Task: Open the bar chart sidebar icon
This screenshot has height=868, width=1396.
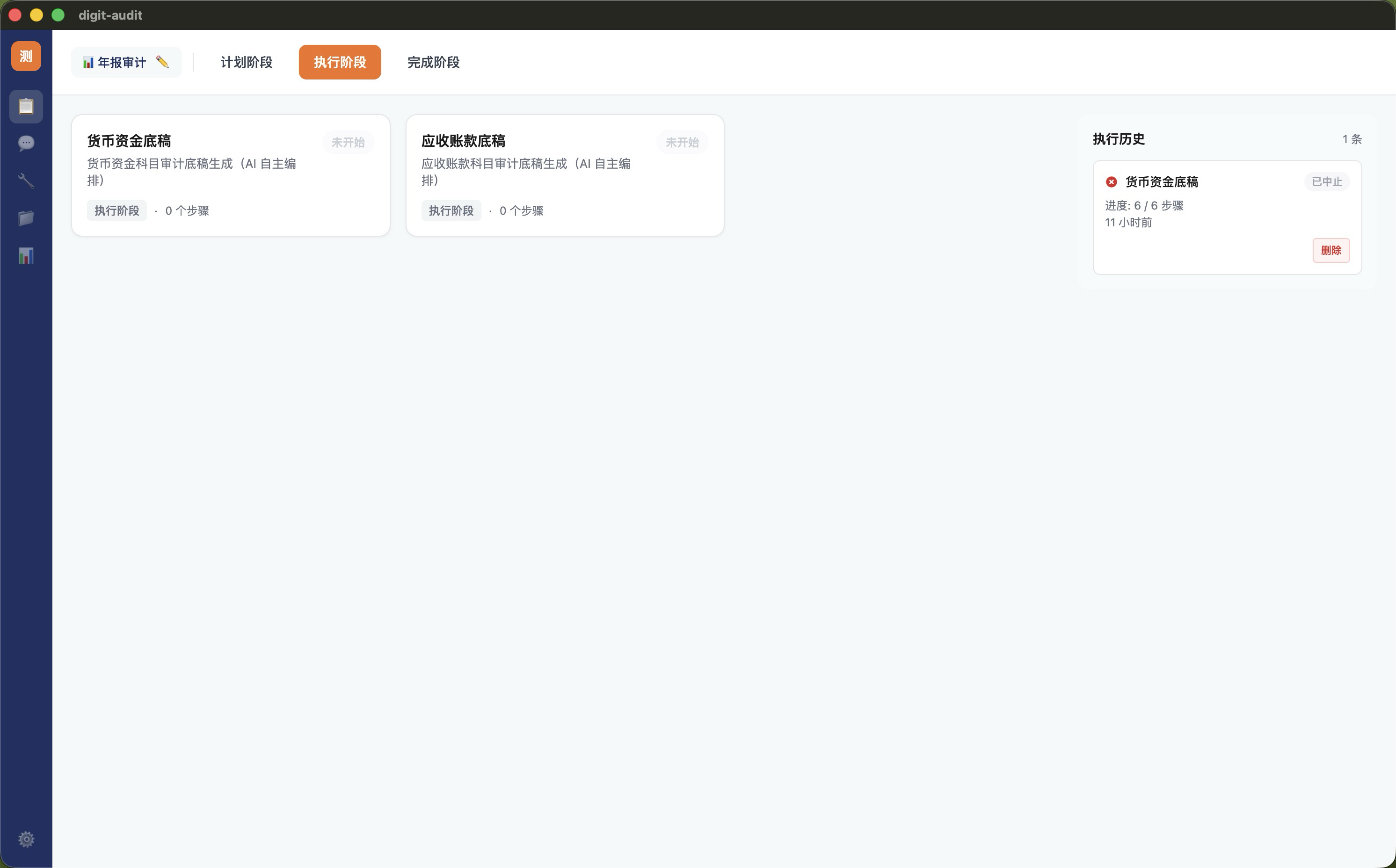Action: pyautogui.click(x=26, y=255)
